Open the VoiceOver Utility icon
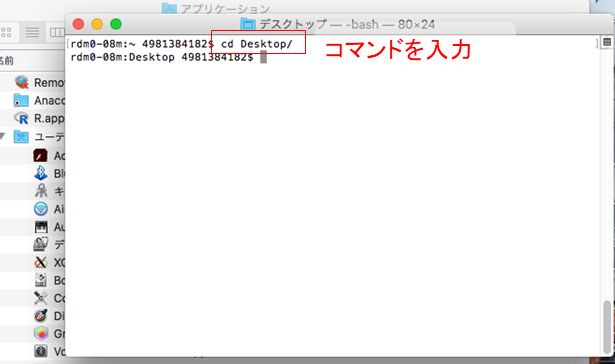The height and width of the screenshot is (364, 615). [x=41, y=351]
